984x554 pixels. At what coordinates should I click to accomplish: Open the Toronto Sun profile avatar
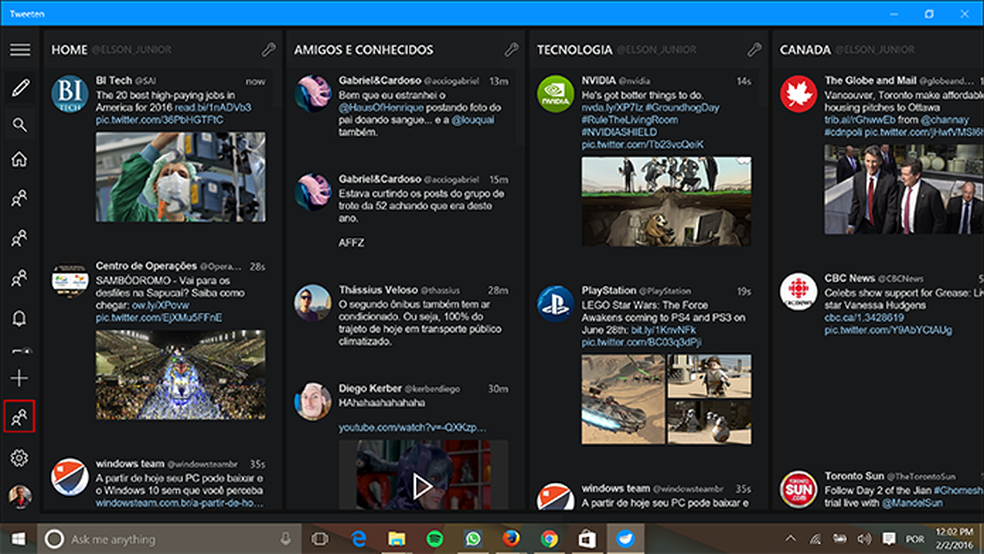click(x=798, y=489)
